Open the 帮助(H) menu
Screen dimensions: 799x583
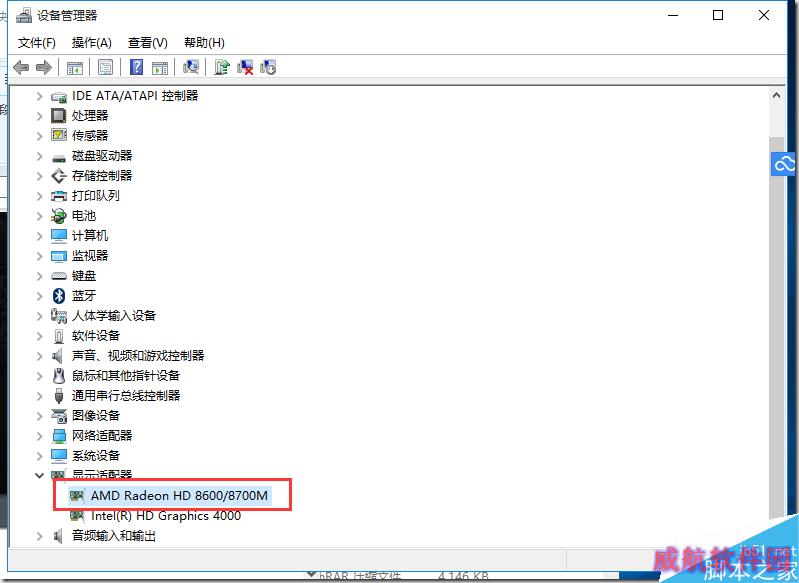204,43
